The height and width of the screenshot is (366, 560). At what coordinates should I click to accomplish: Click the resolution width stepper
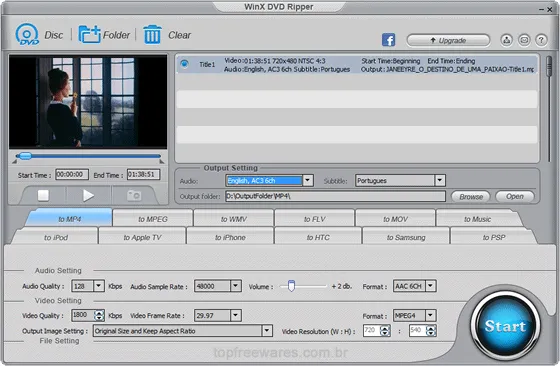pos(385,331)
